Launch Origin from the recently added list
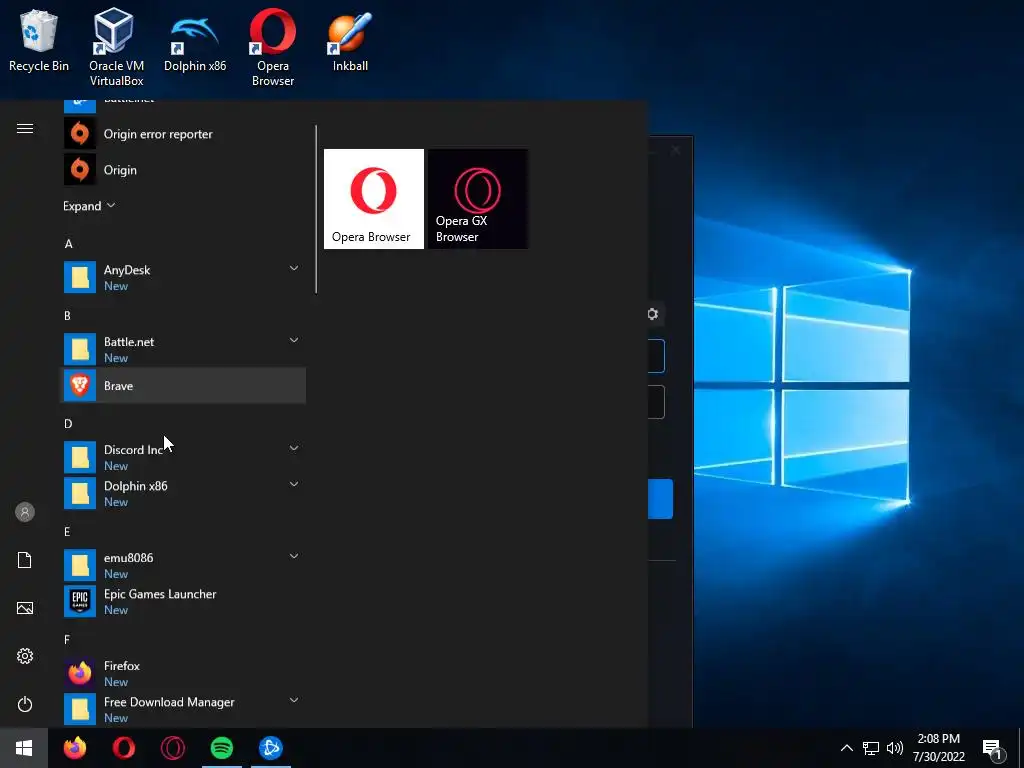 pyautogui.click(x=183, y=170)
